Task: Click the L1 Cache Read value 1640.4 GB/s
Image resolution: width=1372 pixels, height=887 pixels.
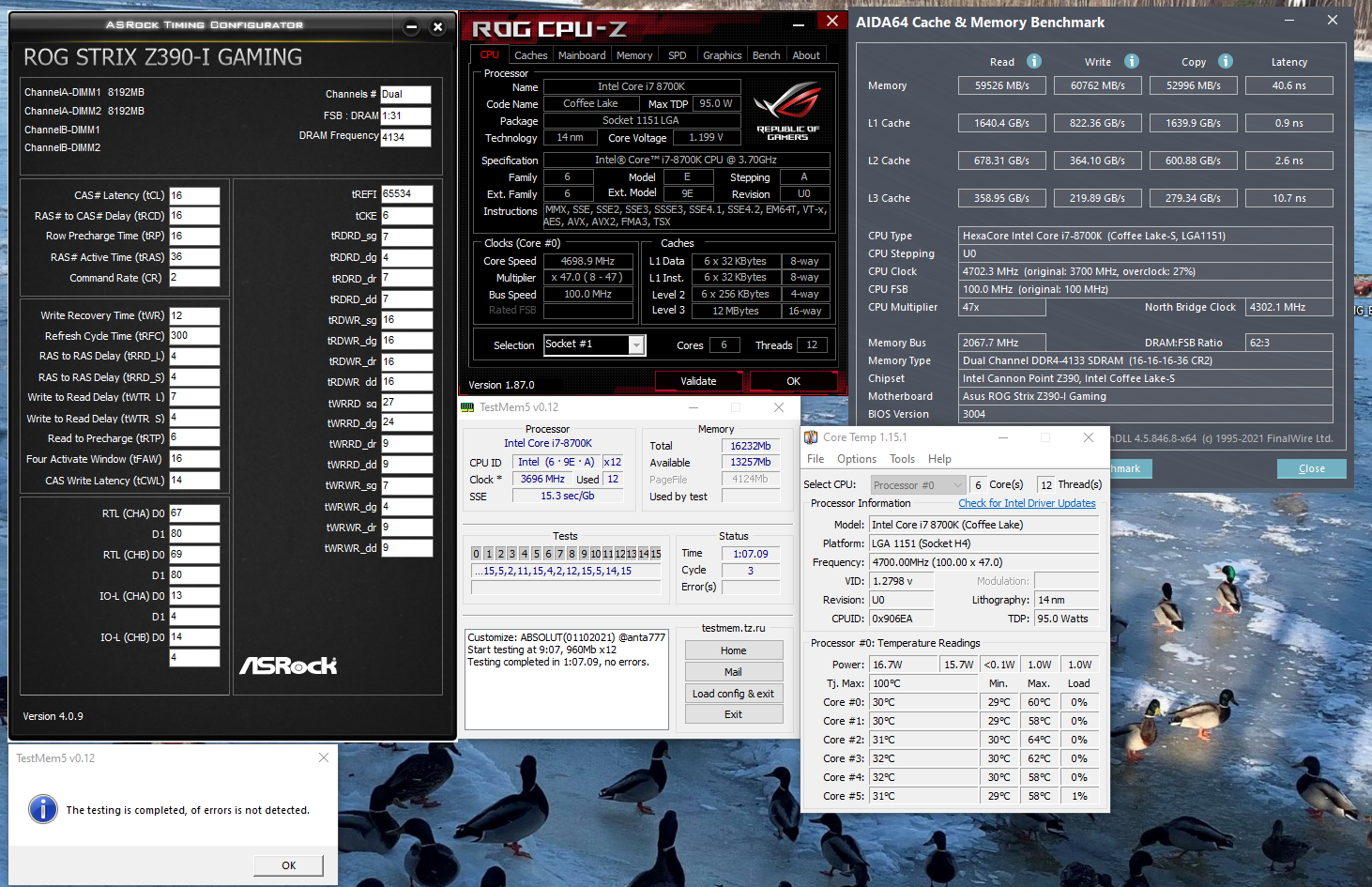Action: click(1002, 123)
